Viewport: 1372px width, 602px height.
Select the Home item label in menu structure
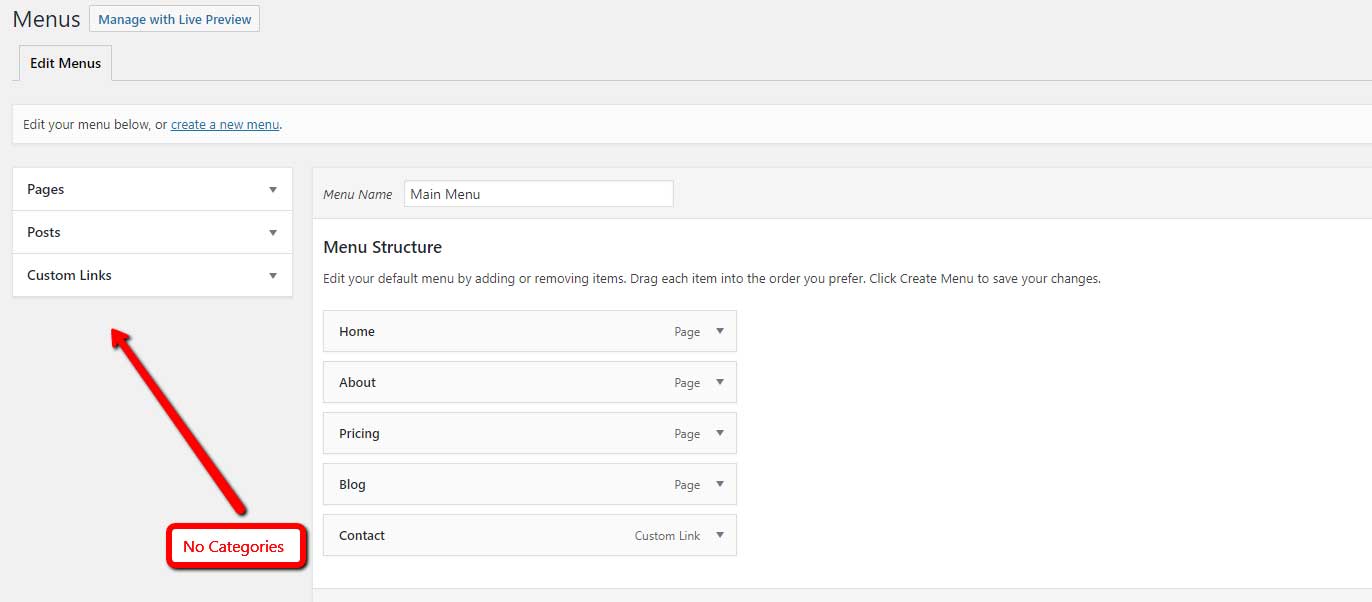point(357,331)
